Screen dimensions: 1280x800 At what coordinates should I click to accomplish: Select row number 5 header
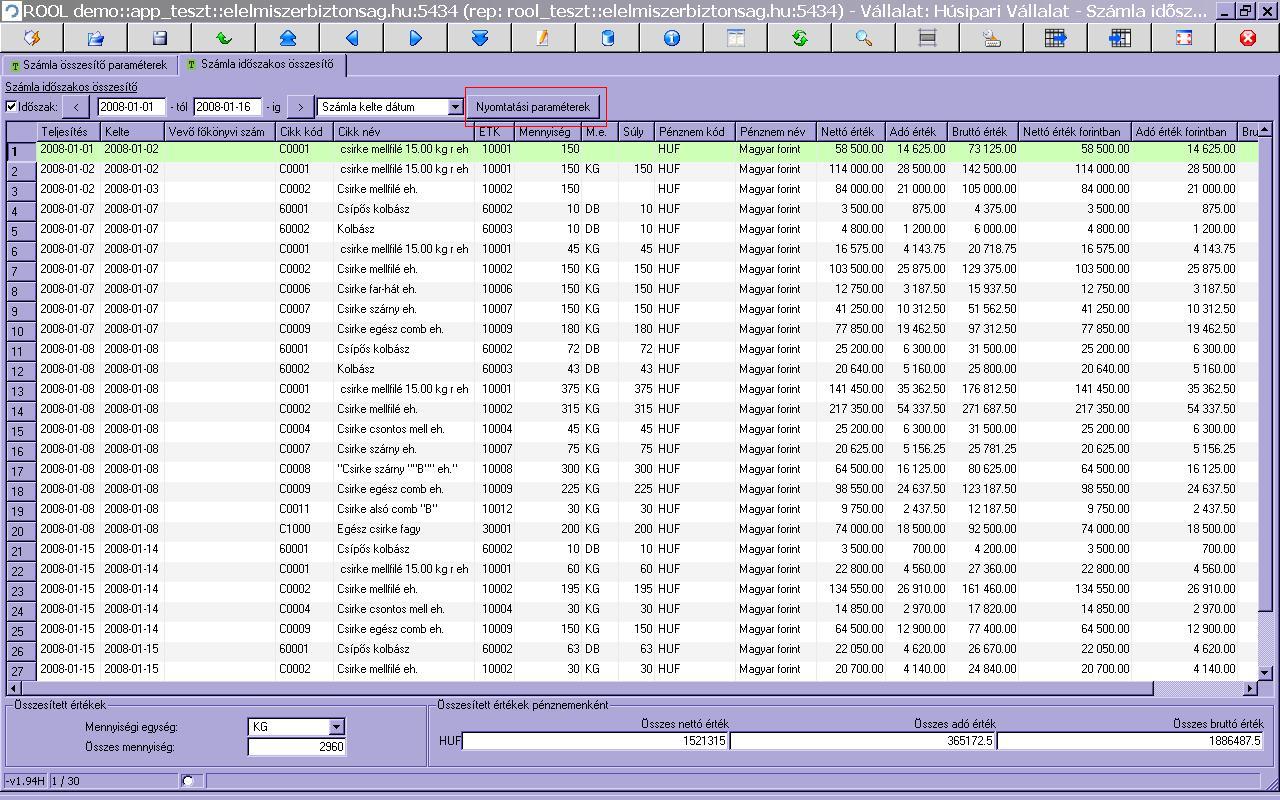coord(21,230)
